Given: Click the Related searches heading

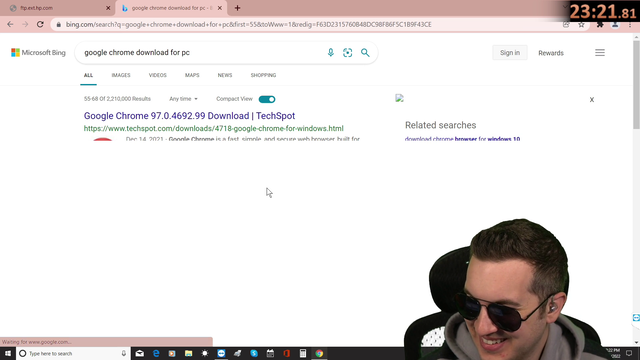Looking at the screenshot, I should [440, 125].
